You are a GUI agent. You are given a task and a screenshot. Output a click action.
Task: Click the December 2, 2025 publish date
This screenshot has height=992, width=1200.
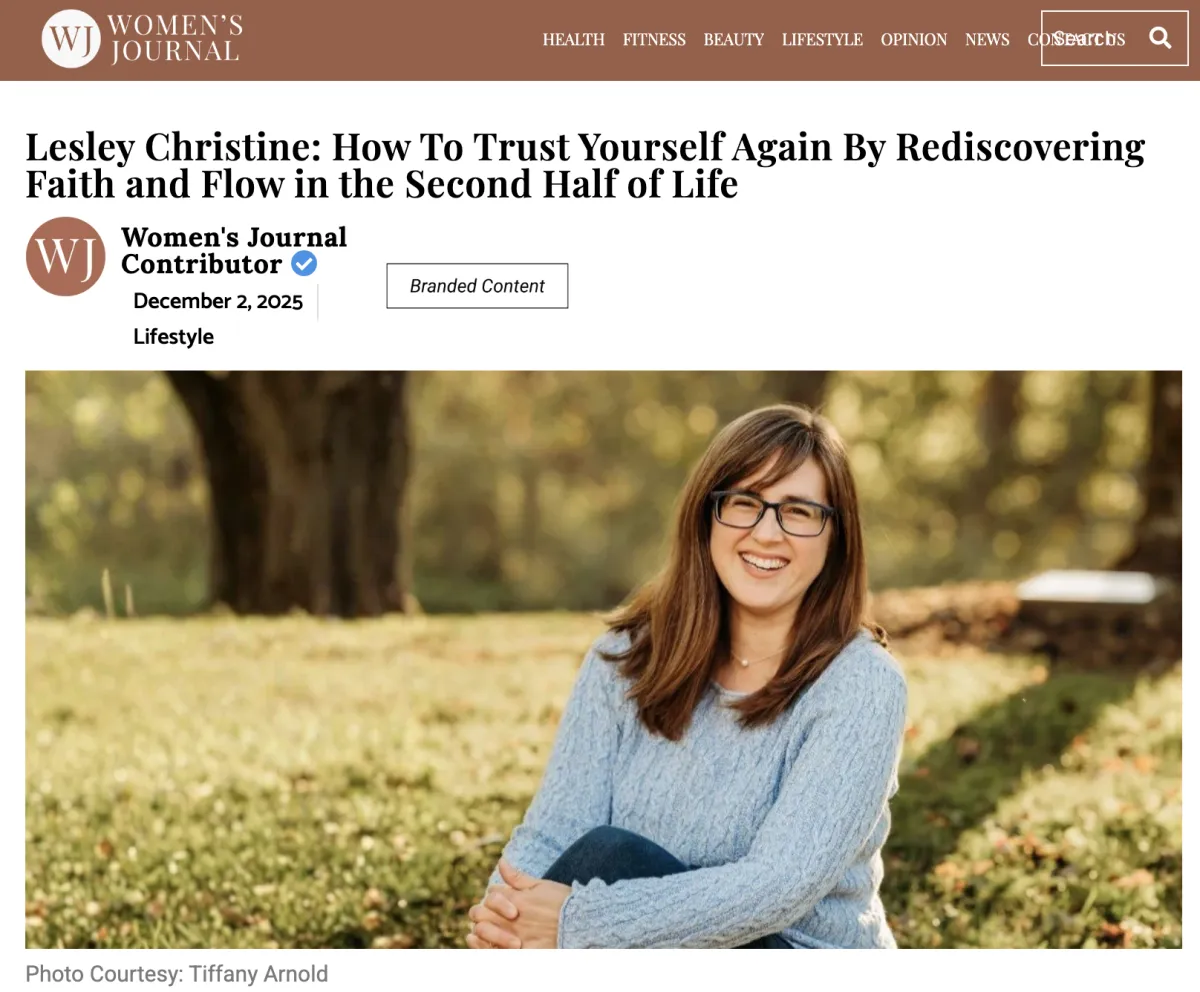218,301
